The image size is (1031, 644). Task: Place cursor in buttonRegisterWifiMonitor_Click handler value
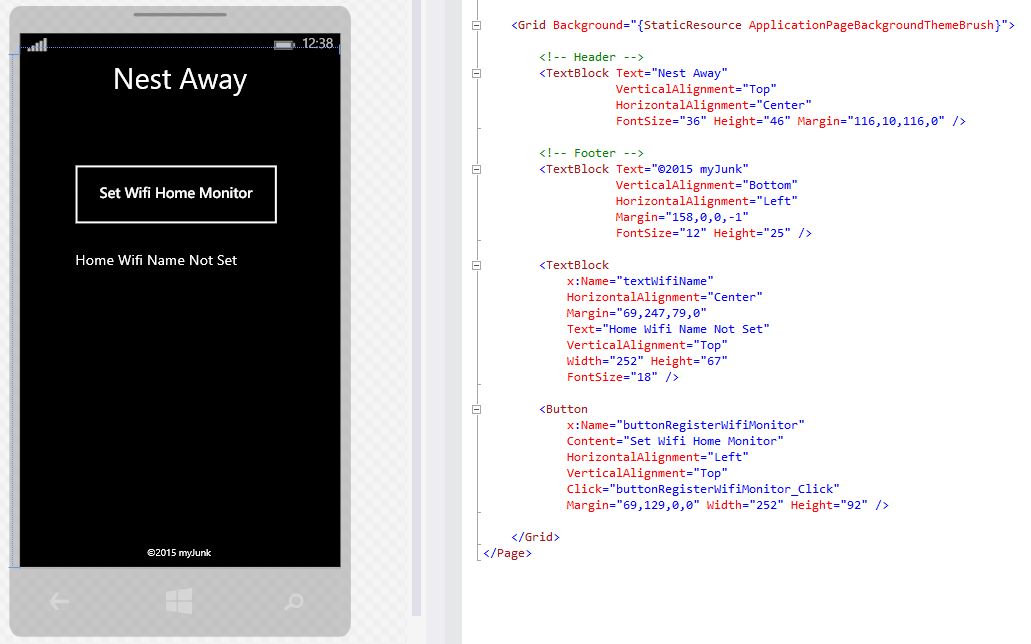click(x=727, y=489)
